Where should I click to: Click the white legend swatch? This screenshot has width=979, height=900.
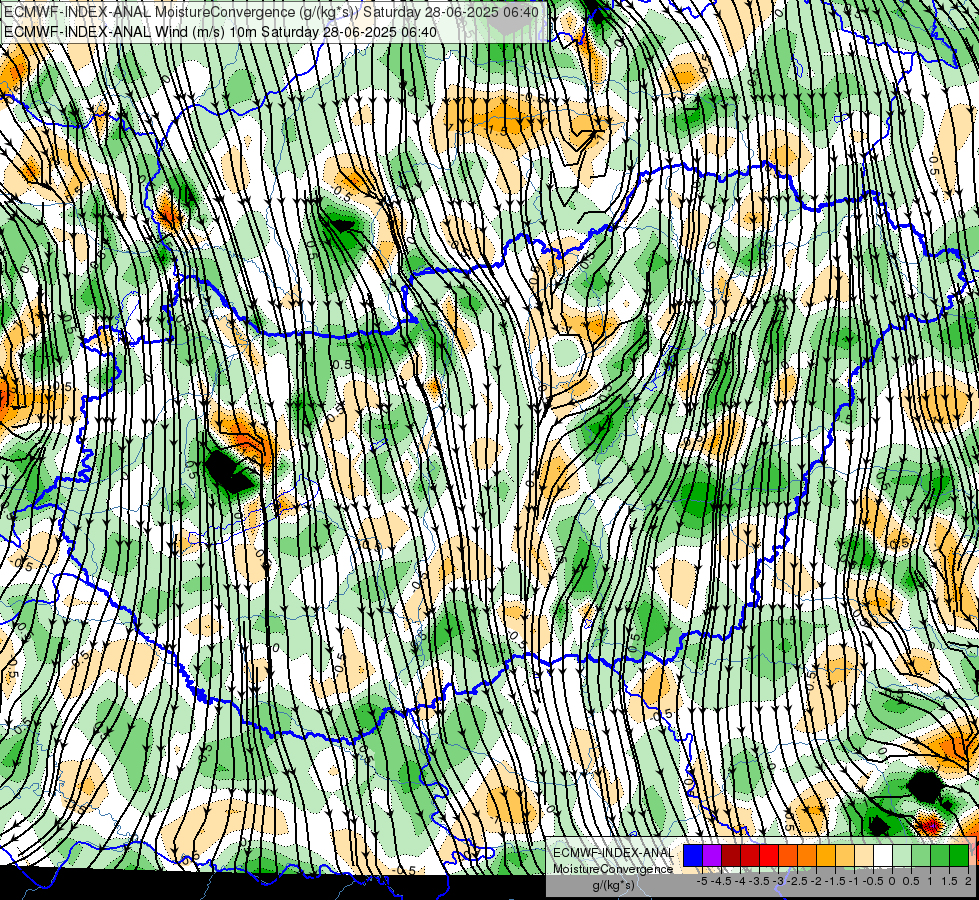coord(883,856)
